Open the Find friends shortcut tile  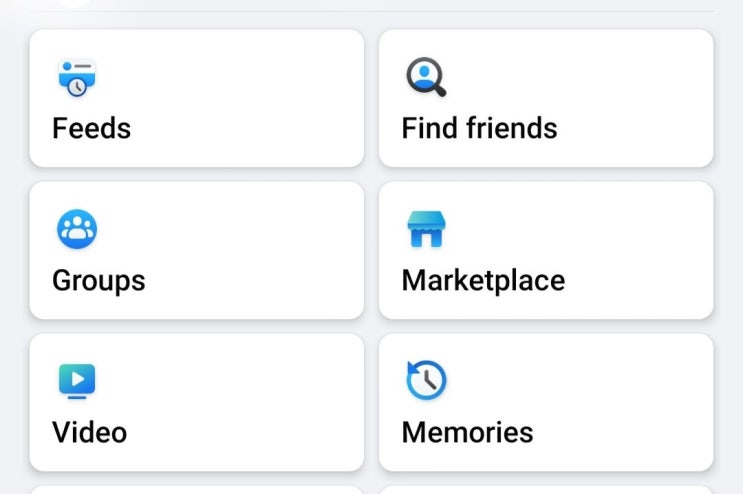click(546, 98)
